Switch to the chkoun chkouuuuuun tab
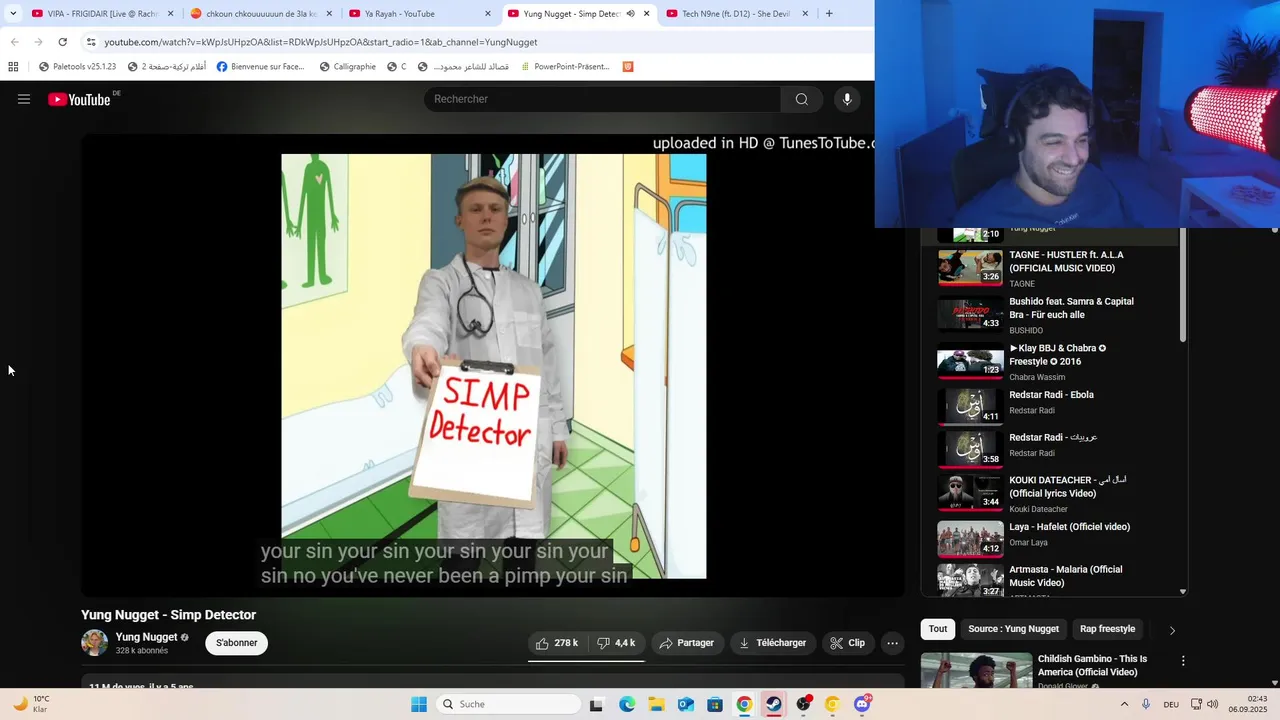The image size is (1280, 720). tap(260, 14)
